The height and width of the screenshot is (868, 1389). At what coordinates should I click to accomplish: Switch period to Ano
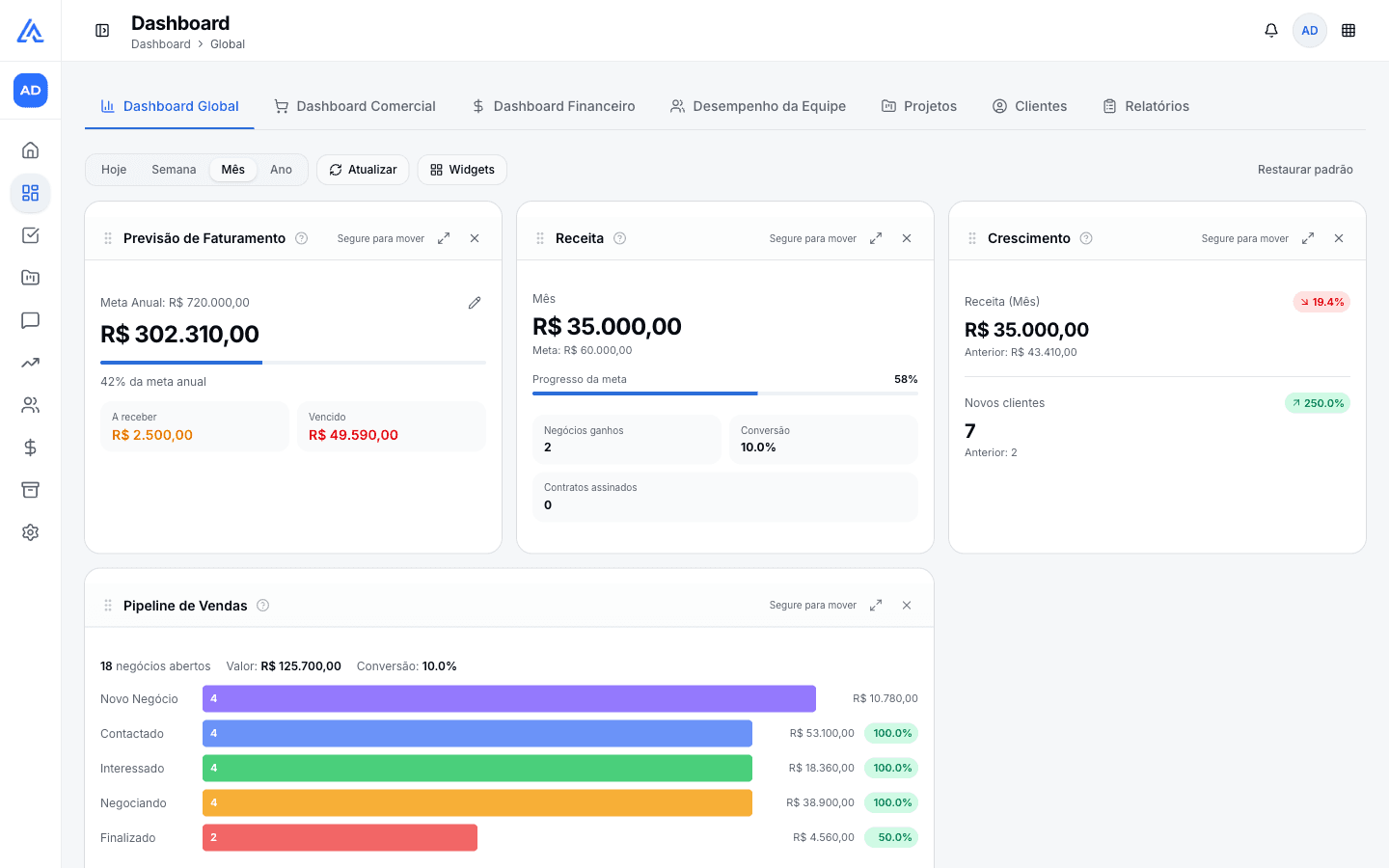tap(281, 170)
